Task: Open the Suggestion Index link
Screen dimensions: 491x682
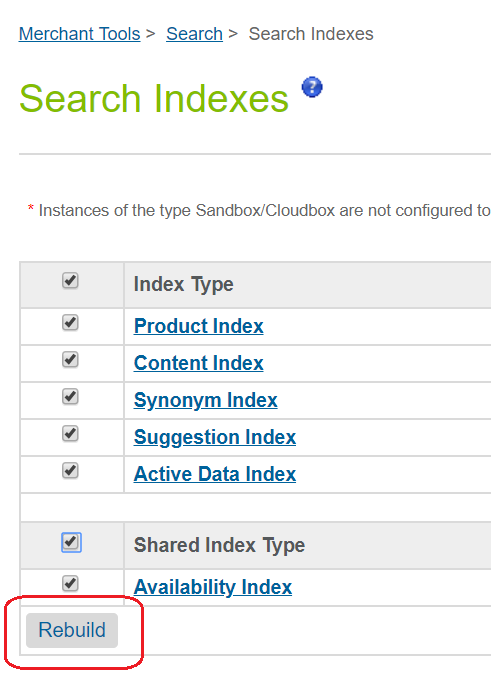Action: click(215, 438)
